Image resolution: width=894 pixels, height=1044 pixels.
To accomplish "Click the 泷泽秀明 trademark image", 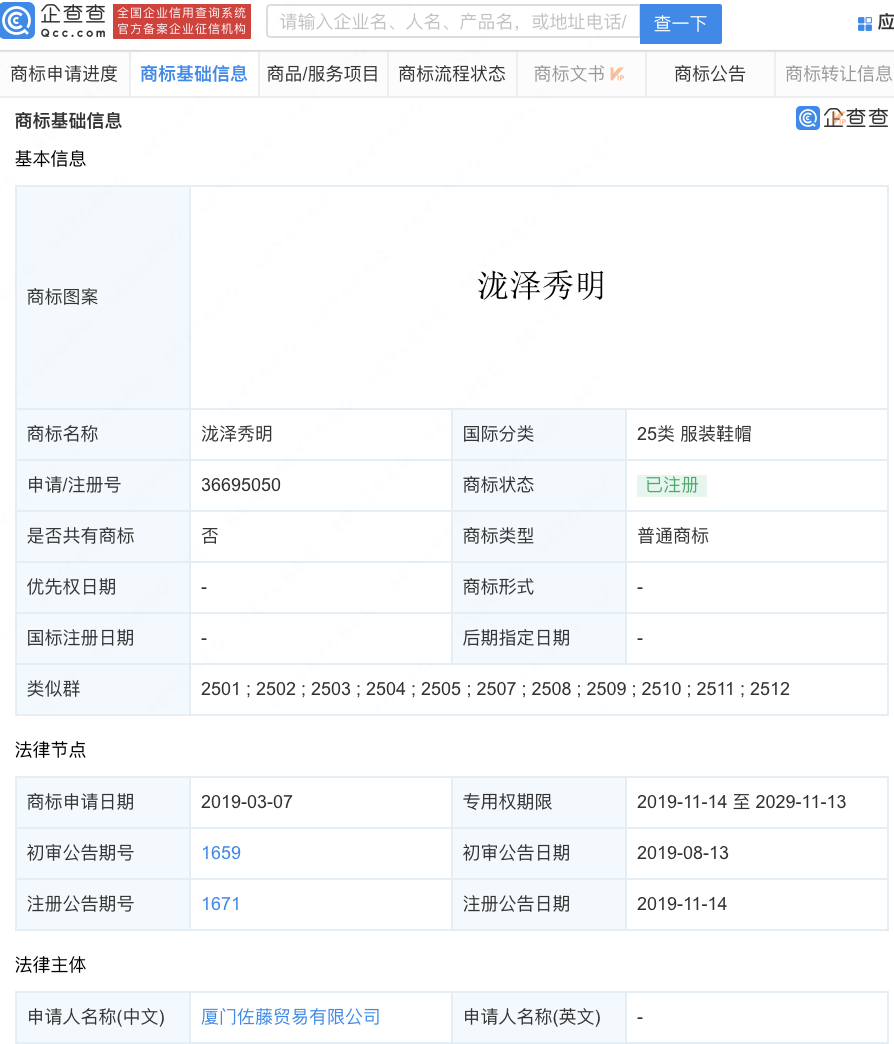I will coord(541,286).
